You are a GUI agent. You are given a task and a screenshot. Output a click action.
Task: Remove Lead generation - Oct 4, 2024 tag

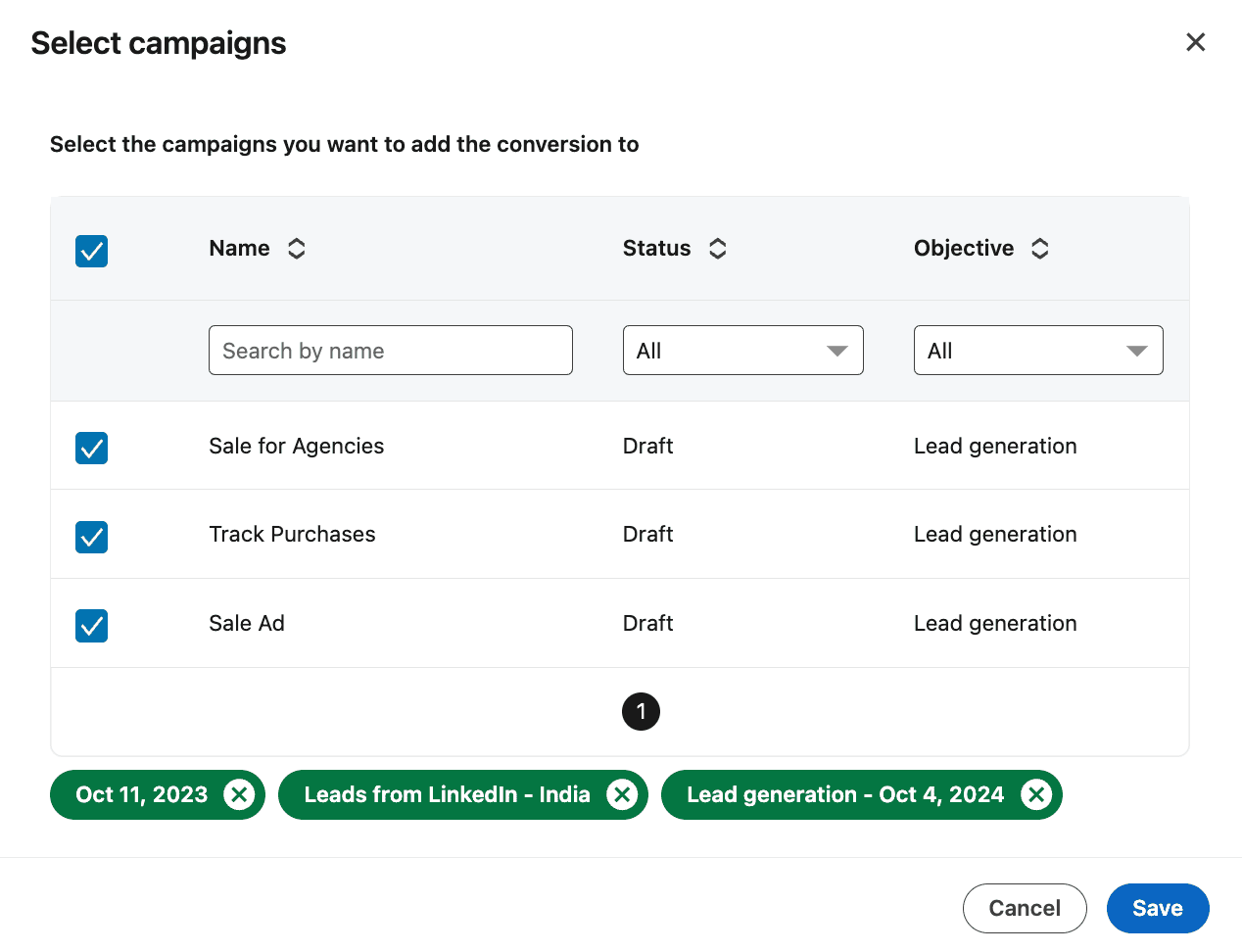(1036, 795)
